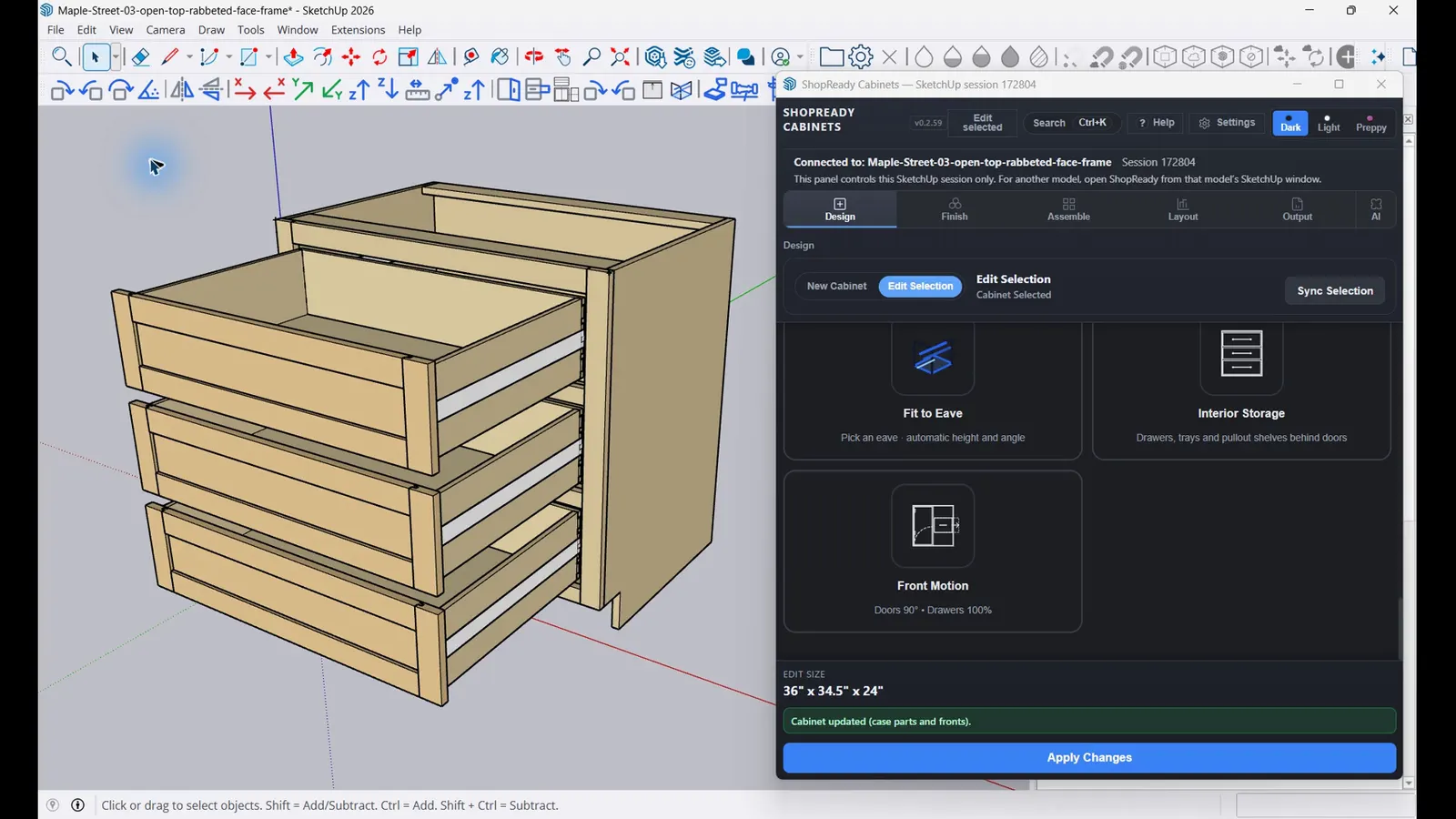Image resolution: width=1456 pixels, height=819 pixels.
Task: Choose the Rectangle shape tool
Action: tap(249, 57)
